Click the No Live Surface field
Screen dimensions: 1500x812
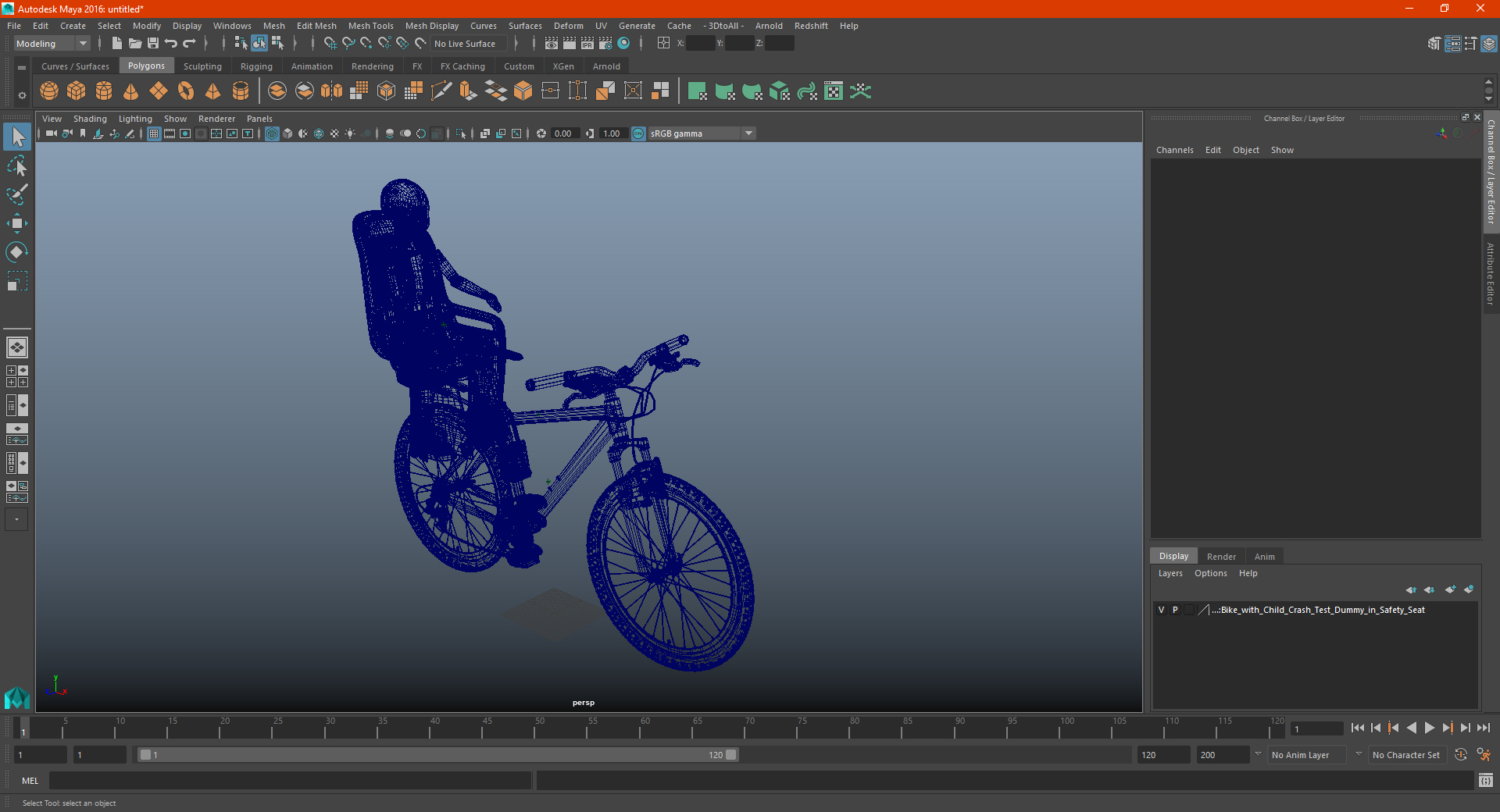click(469, 44)
